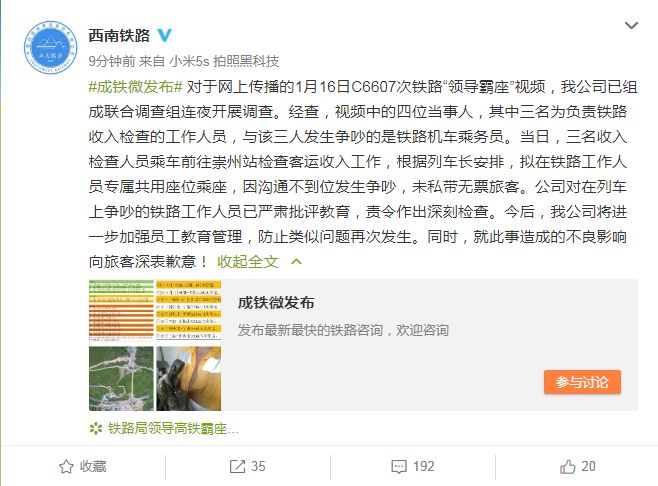Open the aerial landscape thumbnail
The image size is (658, 486).
point(121,378)
